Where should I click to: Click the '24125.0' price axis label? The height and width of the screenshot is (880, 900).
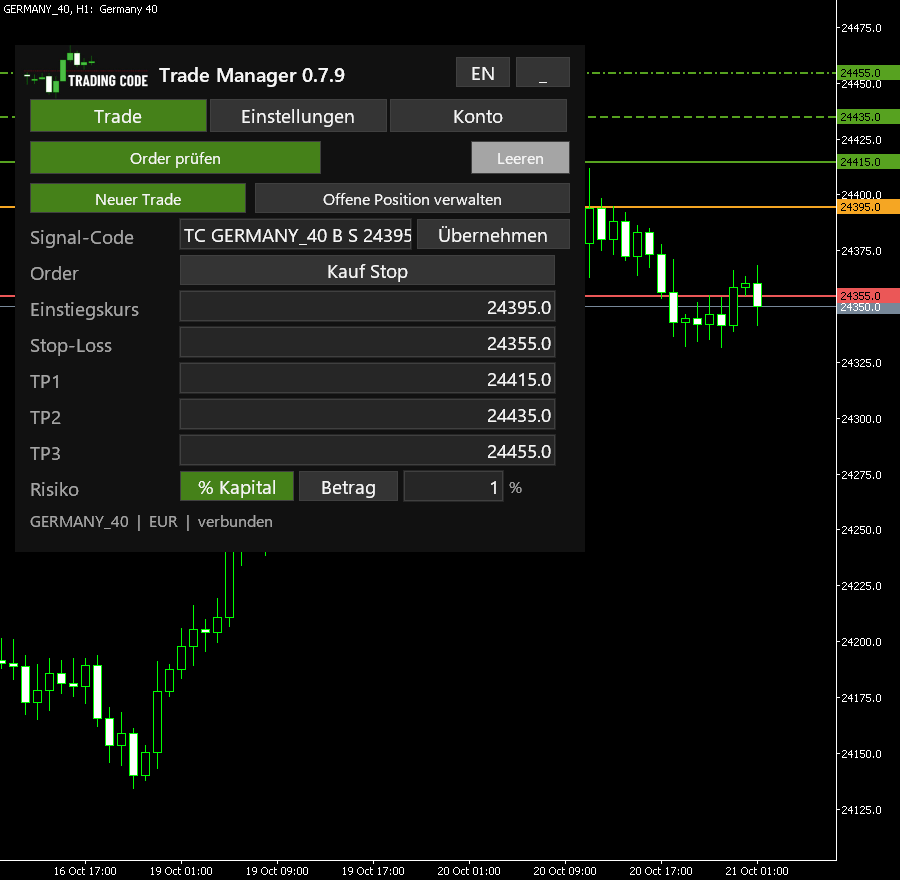tap(861, 809)
